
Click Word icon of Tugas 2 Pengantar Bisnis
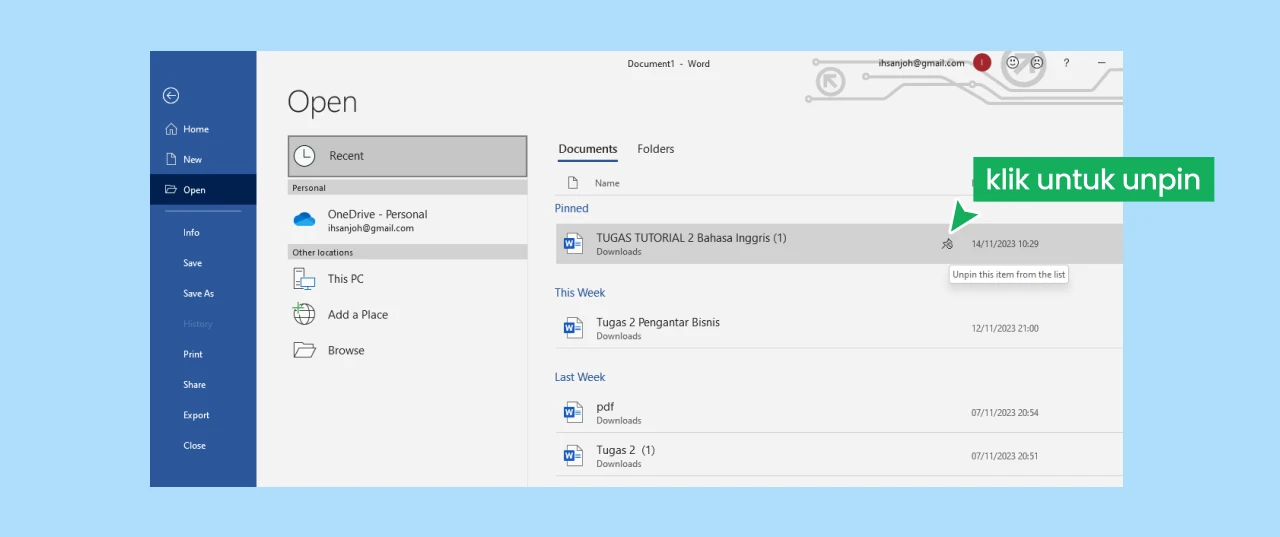coord(573,328)
